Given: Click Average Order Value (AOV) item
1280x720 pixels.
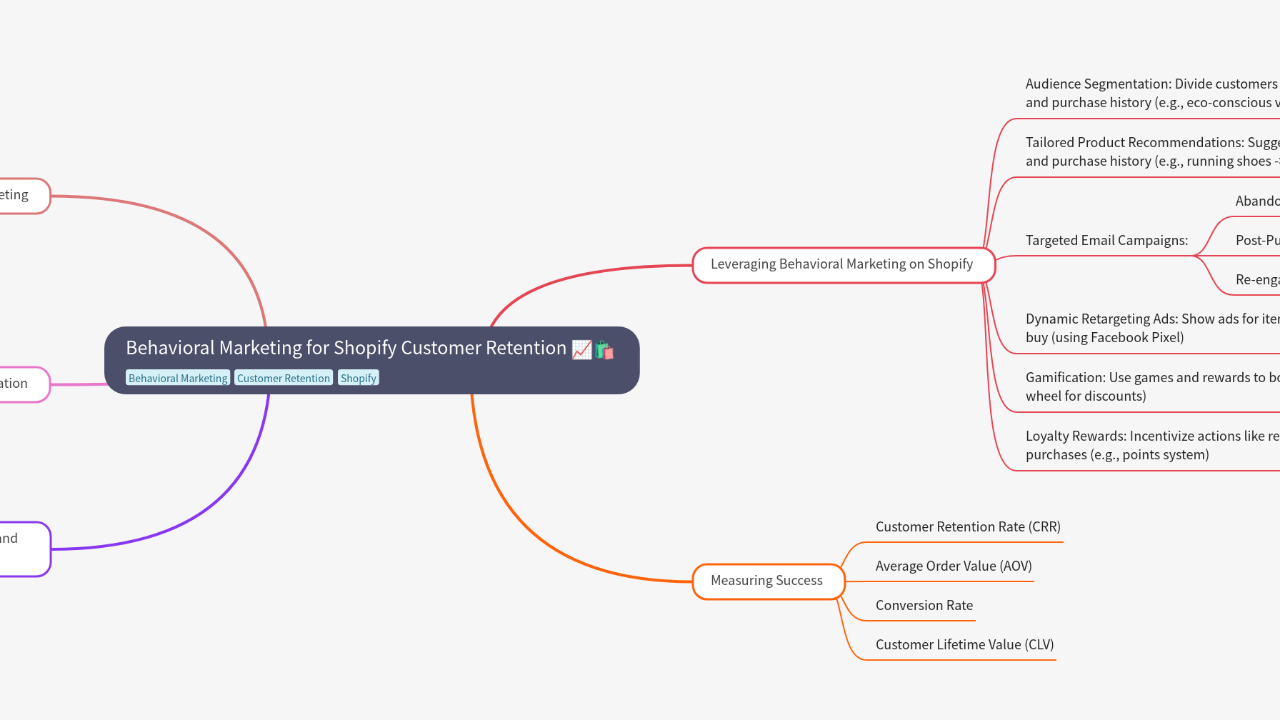Looking at the screenshot, I should (x=953, y=566).
